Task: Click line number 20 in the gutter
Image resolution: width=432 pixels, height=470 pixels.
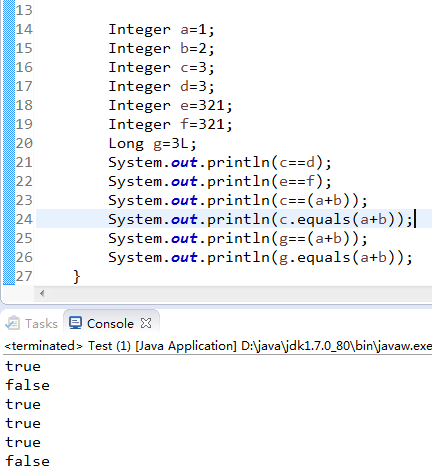Action: 24,143
